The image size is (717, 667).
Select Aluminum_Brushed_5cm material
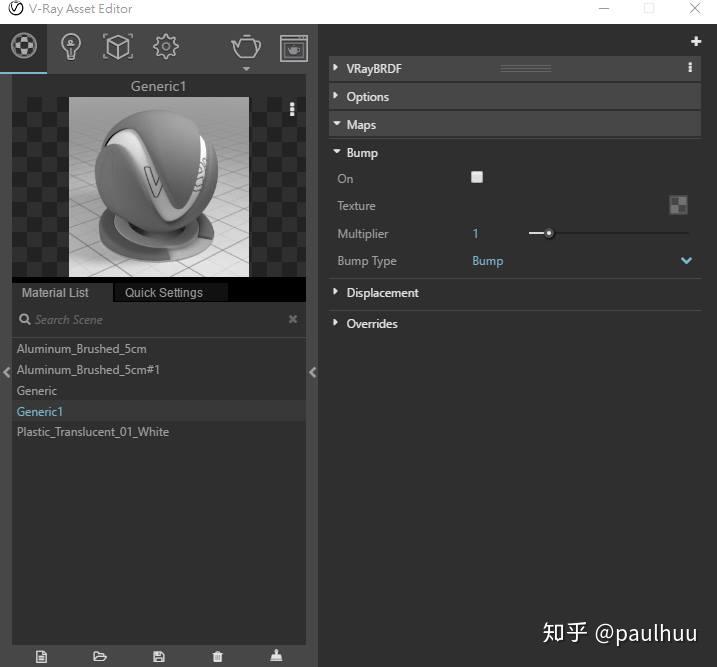click(159, 349)
